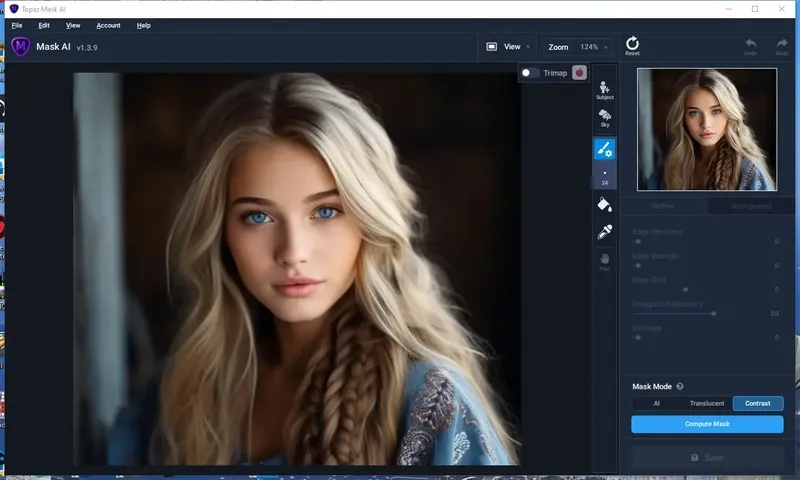Select the Pan hand tool
The height and width of the screenshot is (480, 800).
coord(605,262)
